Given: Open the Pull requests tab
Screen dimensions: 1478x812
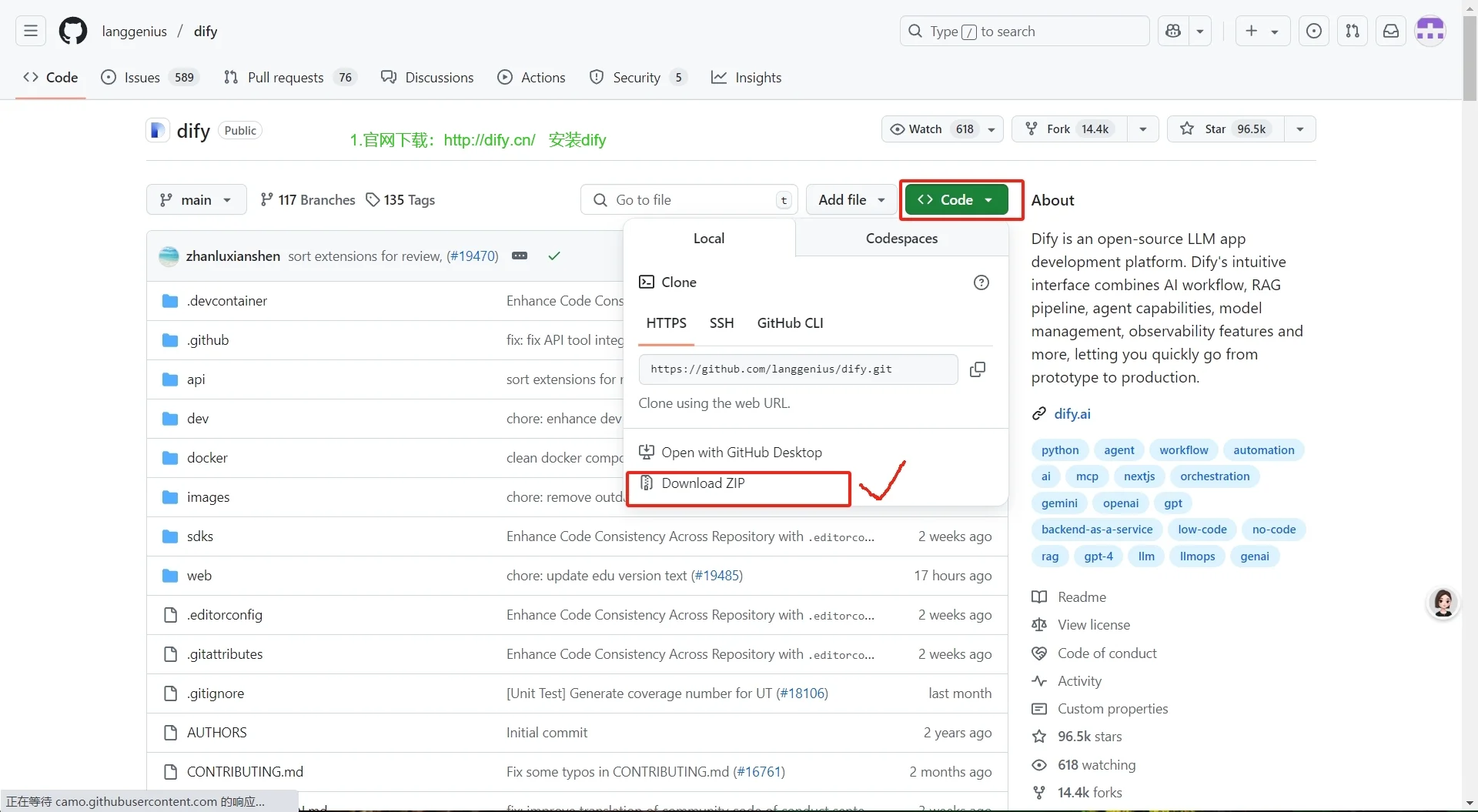Looking at the screenshot, I should pos(290,77).
